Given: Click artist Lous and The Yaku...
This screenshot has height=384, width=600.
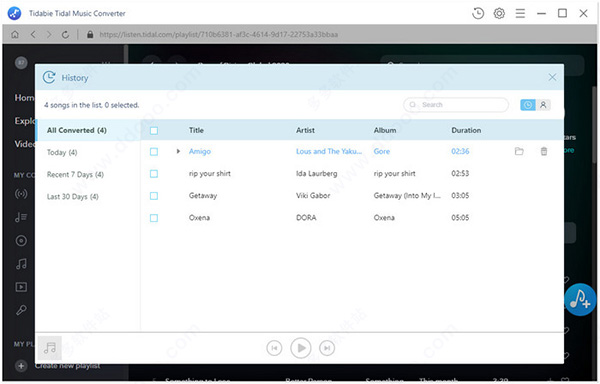Looking at the screenshot, I should click(x=329, y=151).
